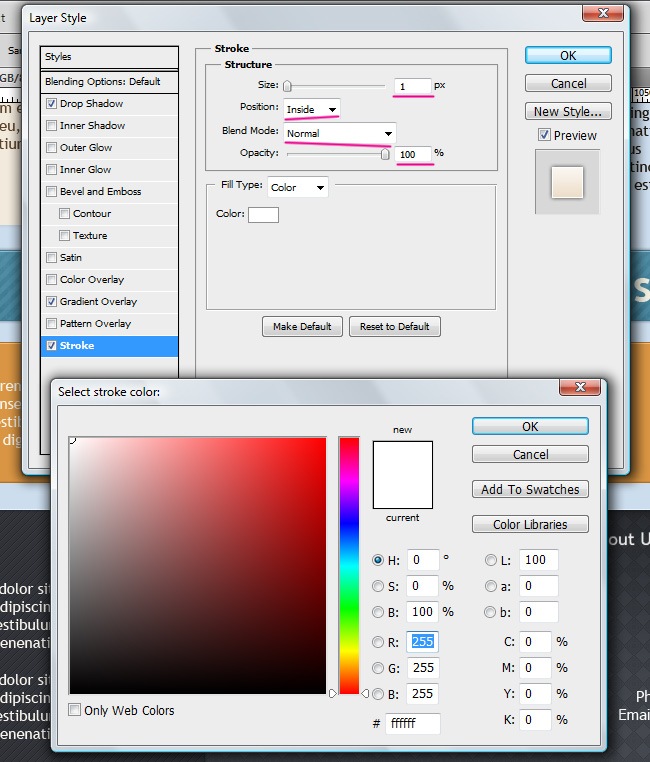
Task: Select the S saturation radio button
Action: coord(378,586)
